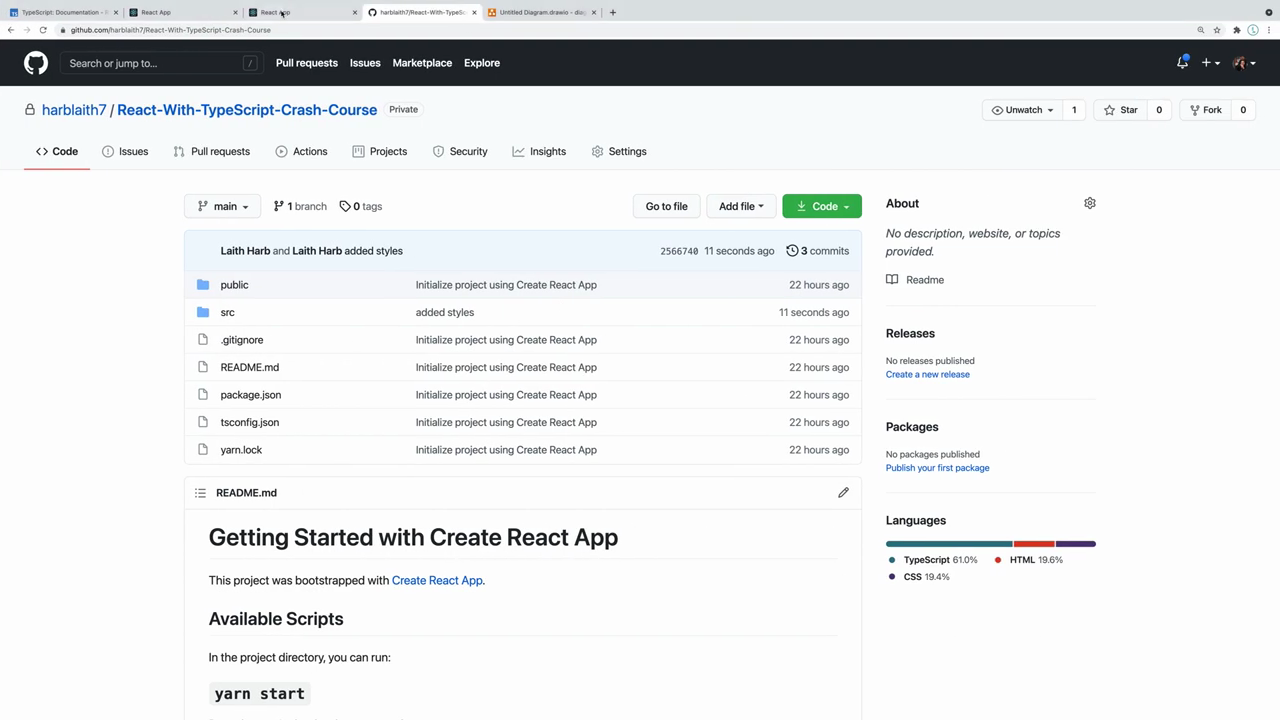This screenshot has height=720, width=1280.
Task: Switch to the Untitled Diagram.drawio browser tab
Action: (543, 12)
